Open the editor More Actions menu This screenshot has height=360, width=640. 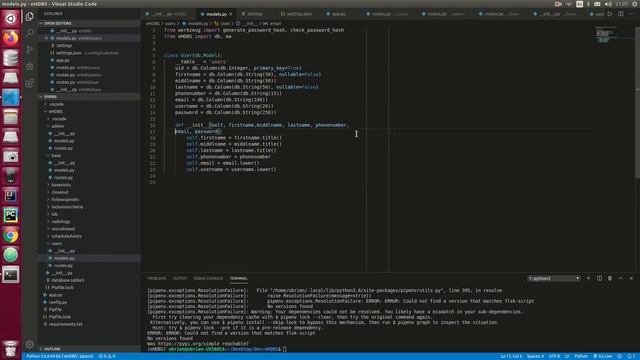pyautogui.click(x=631, y=14)
